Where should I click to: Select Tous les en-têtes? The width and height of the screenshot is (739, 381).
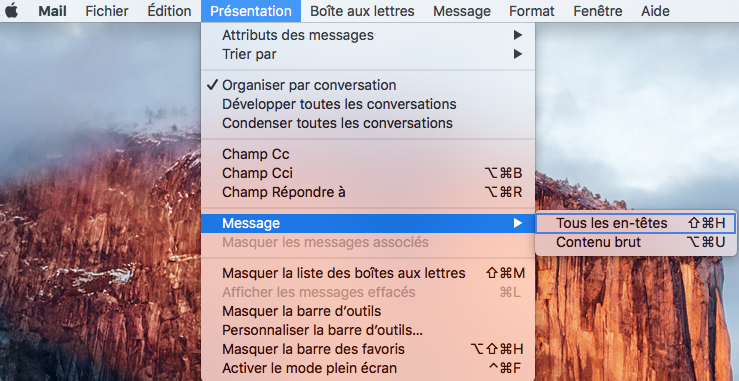tap(635, 223)
